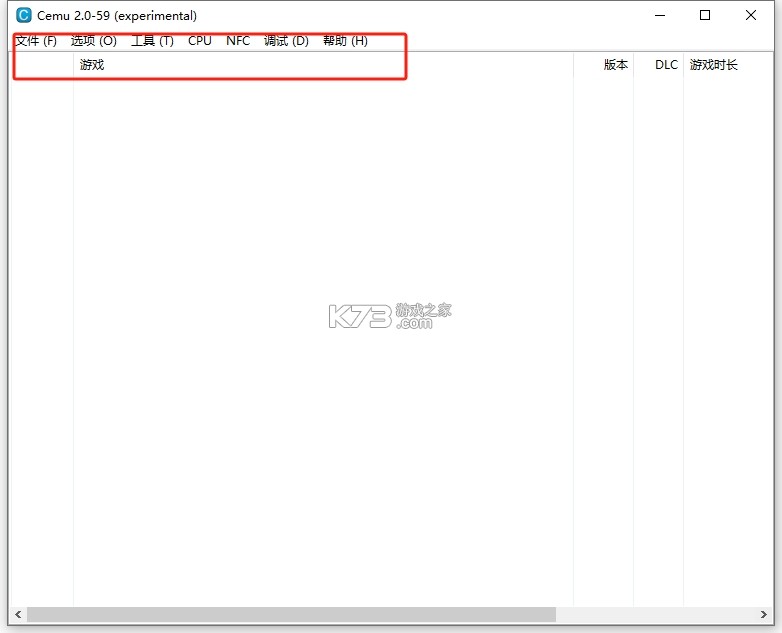Screen dimensions: 782x633
Task: Maximize the Cemu window
Action: (x=705, y=15)
